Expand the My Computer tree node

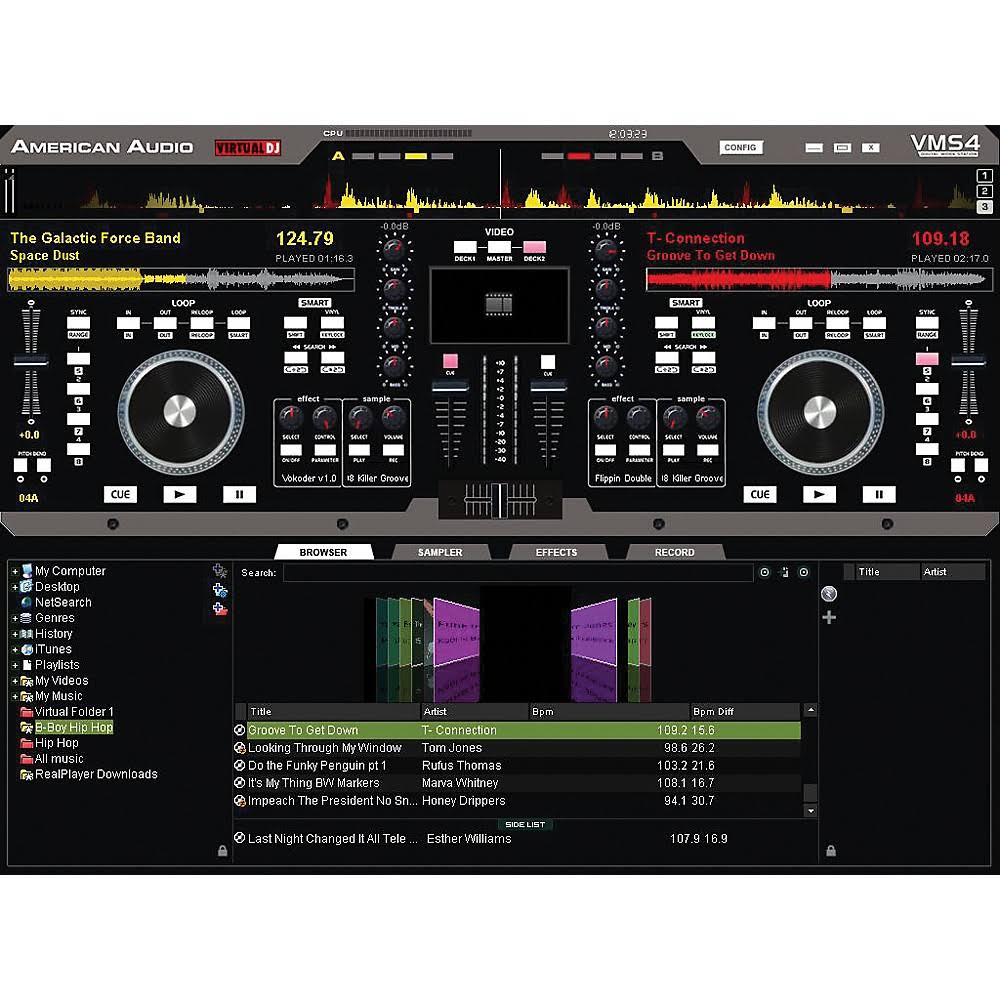15,571
